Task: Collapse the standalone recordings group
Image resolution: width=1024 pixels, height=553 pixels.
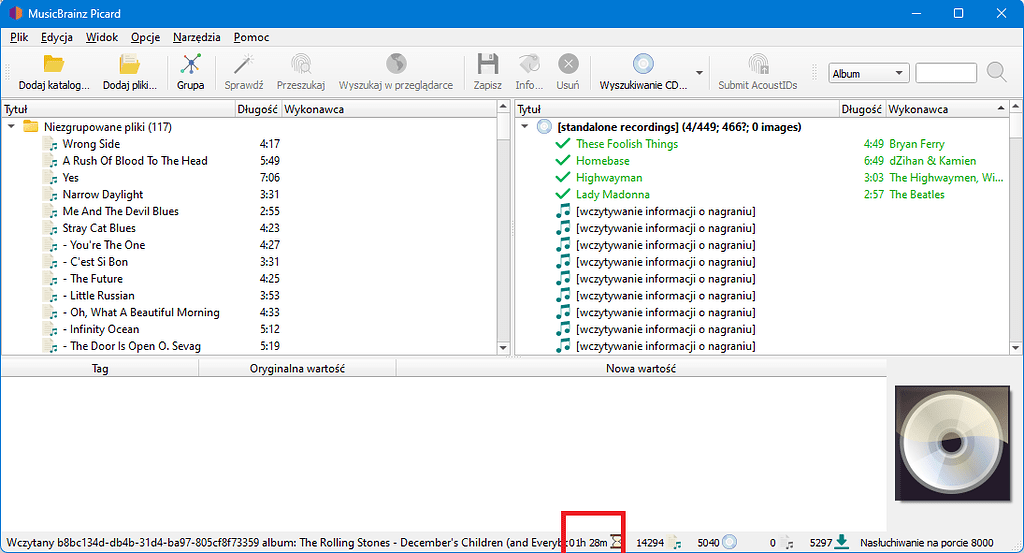Action: coord(524,127)
